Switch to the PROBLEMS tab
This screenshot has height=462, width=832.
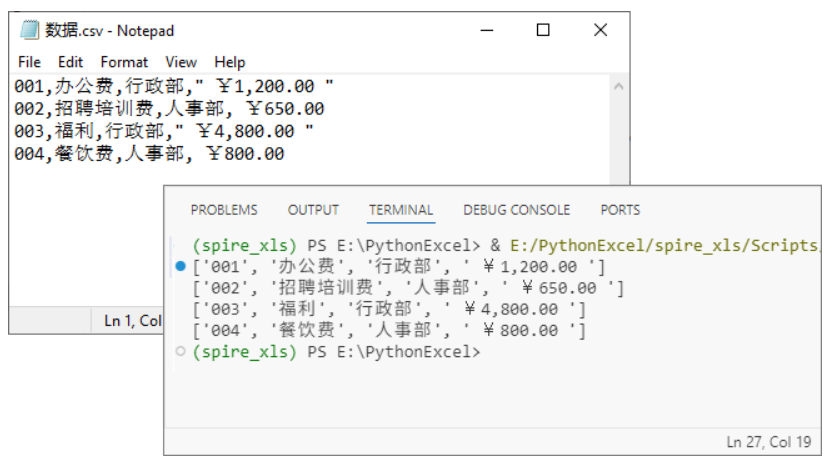(x=224, y=210)
